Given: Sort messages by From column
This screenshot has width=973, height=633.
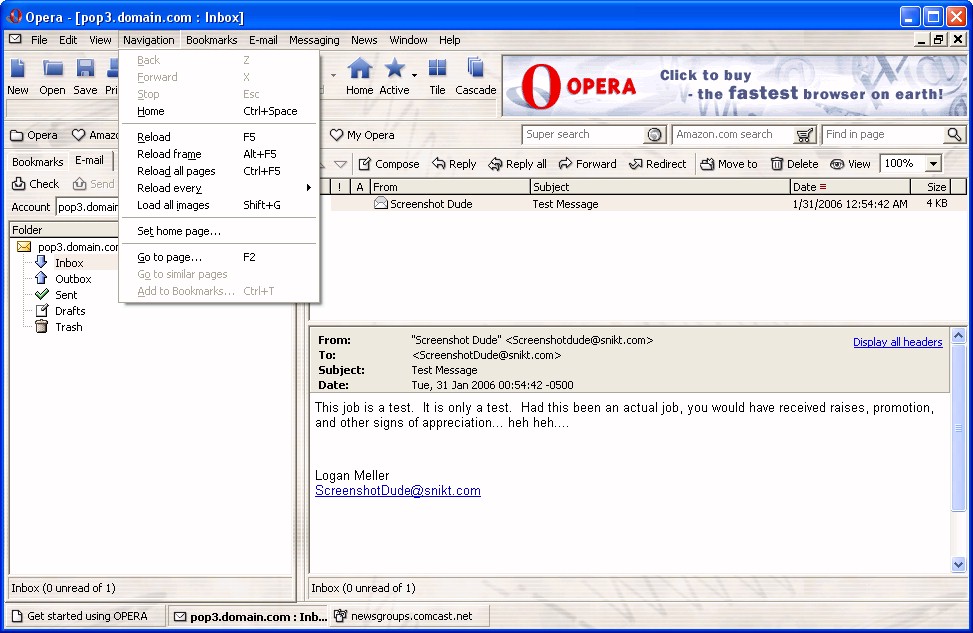Looking at the screenshot, I should click(x=450, y=187).
